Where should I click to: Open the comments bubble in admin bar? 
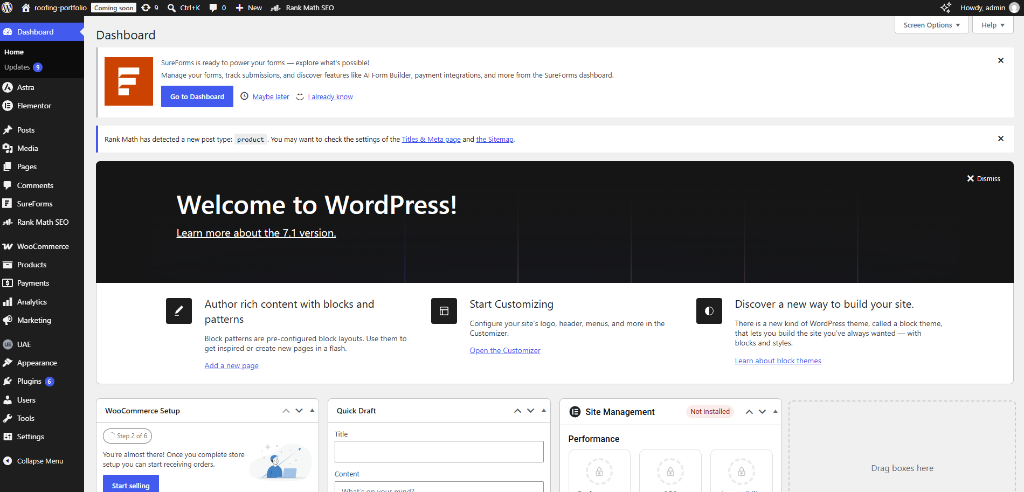point(217,8)
